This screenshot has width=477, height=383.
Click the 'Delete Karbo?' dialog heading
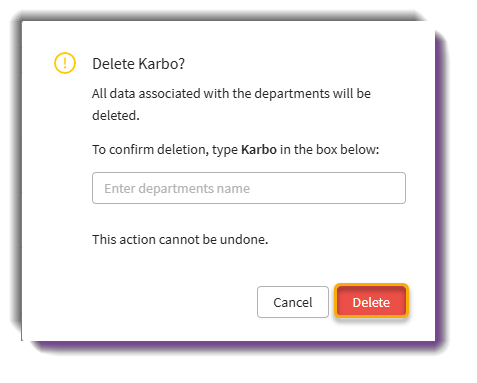(138, 64)
